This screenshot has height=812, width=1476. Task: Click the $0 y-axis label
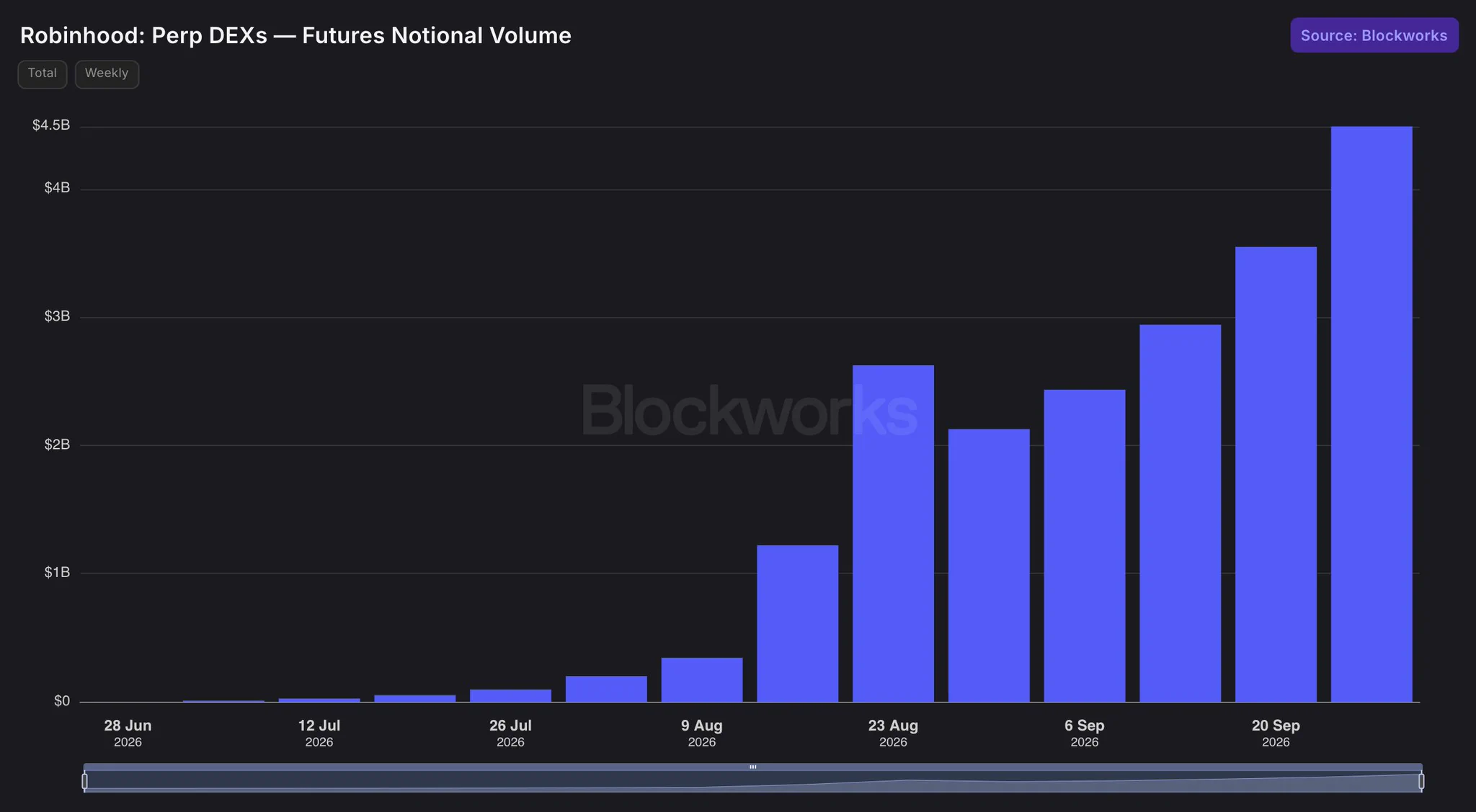click(x=62, y=701)
